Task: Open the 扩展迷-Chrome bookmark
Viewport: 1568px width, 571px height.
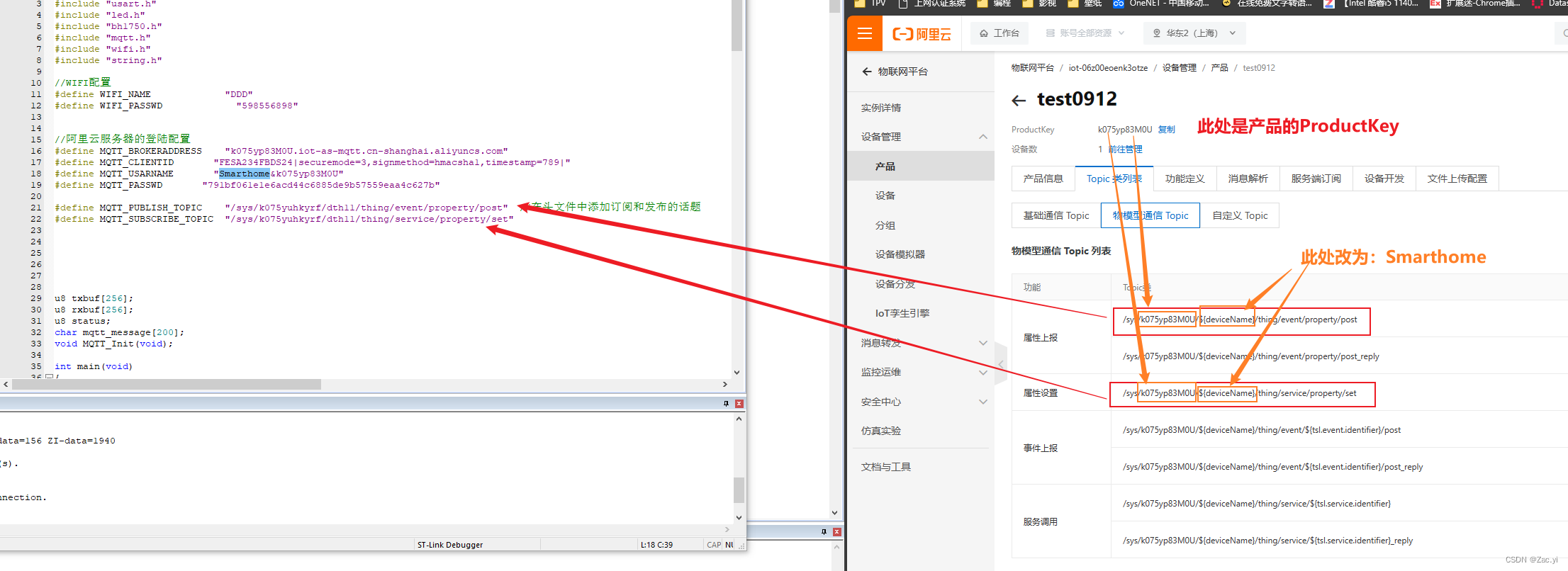Action: pos(1475,4)
